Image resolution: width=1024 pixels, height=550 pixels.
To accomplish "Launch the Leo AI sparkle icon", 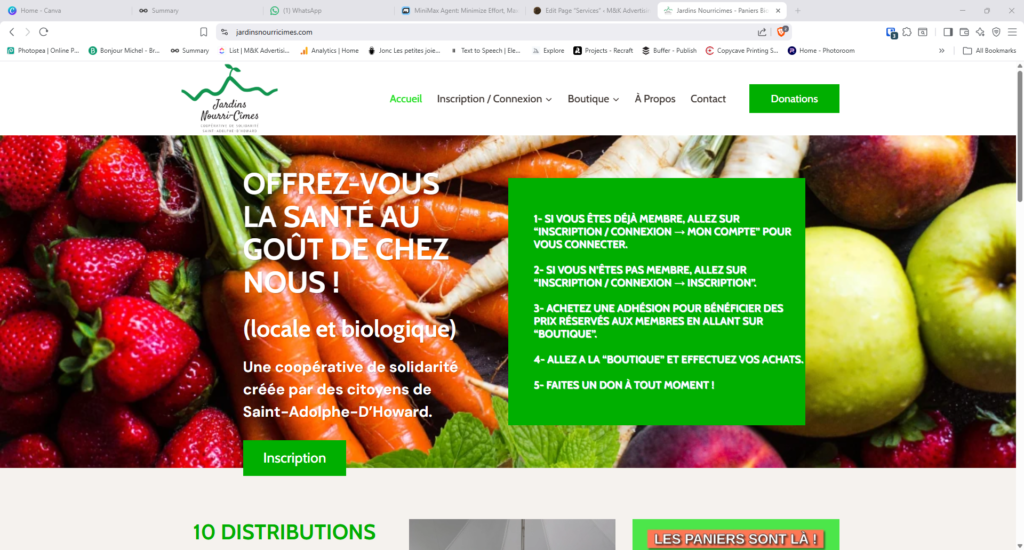I will (x=980, y=32).
